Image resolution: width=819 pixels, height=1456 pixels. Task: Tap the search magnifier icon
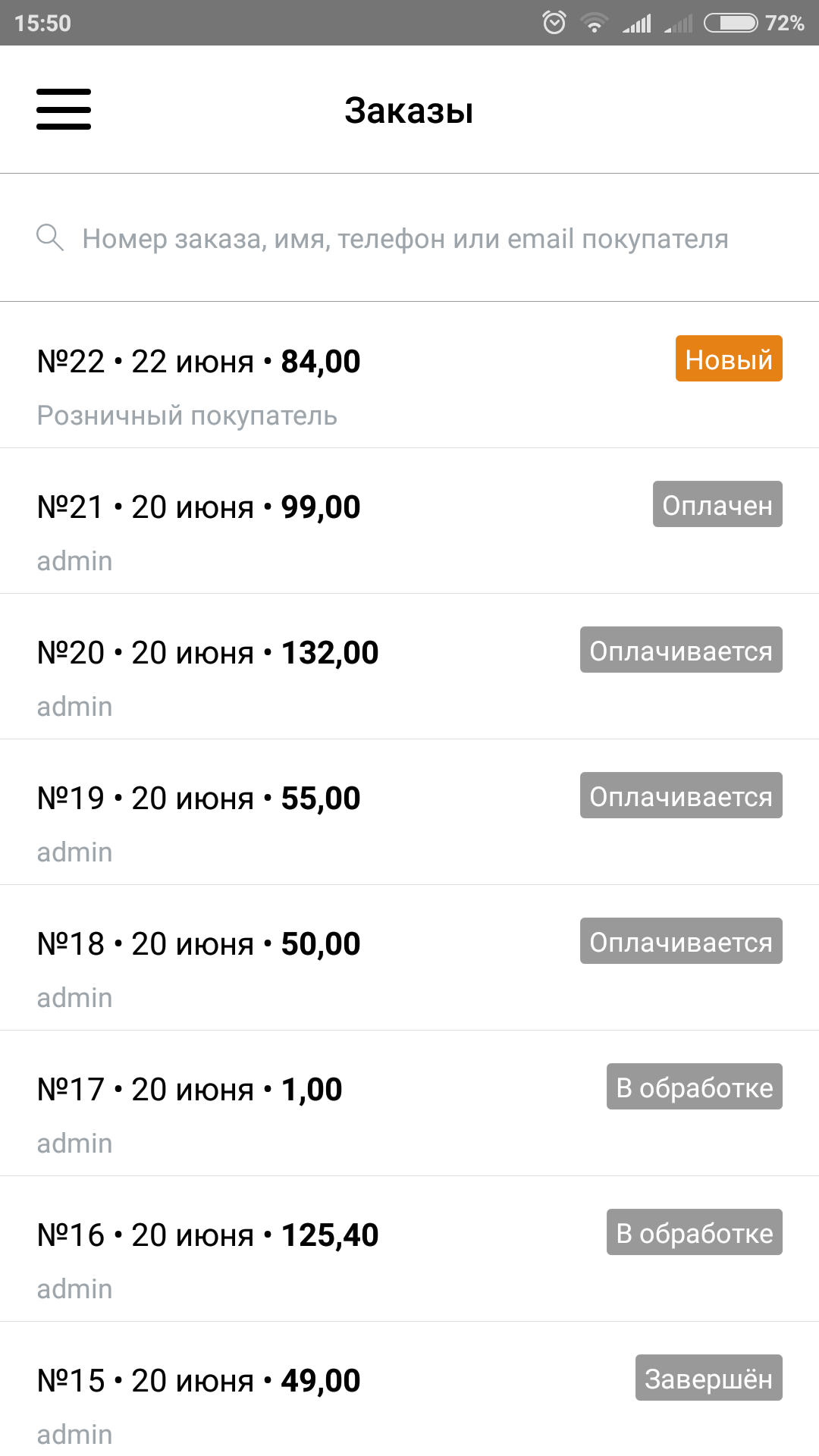(50, 237)
